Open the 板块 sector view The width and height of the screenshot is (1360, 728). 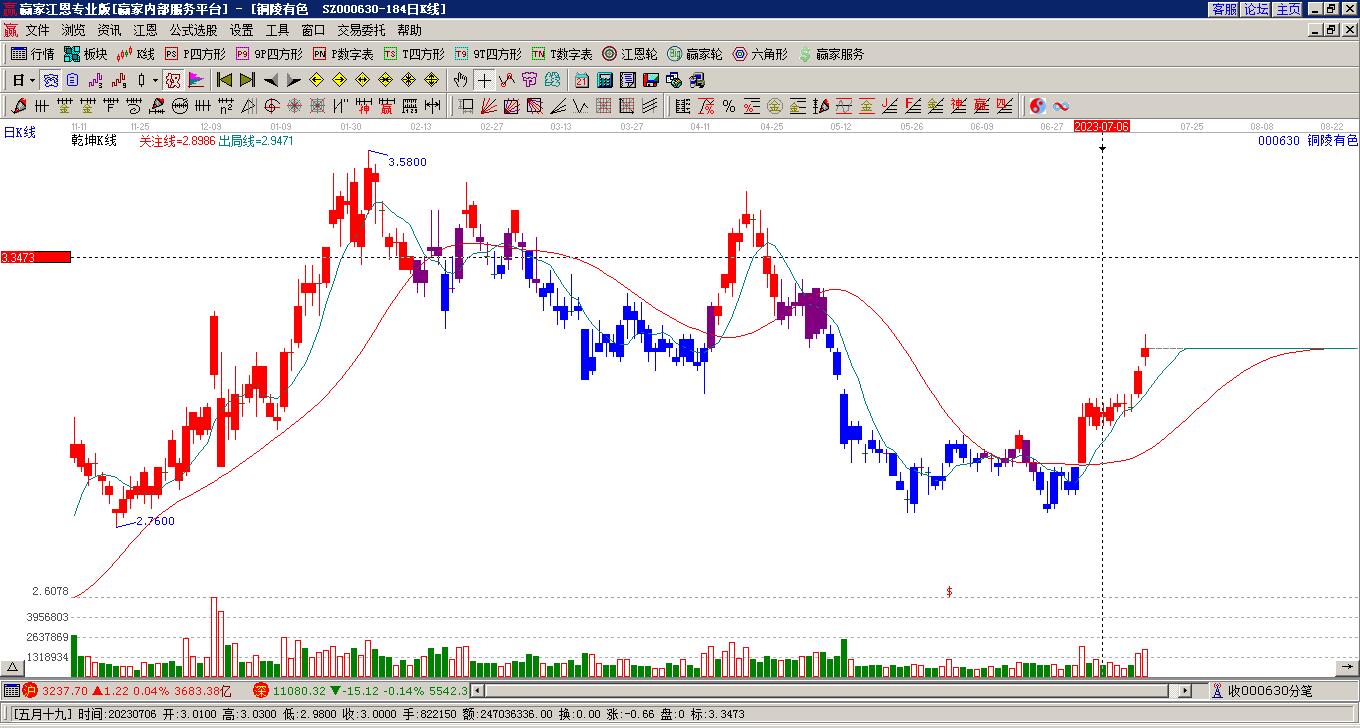(86, 54)
